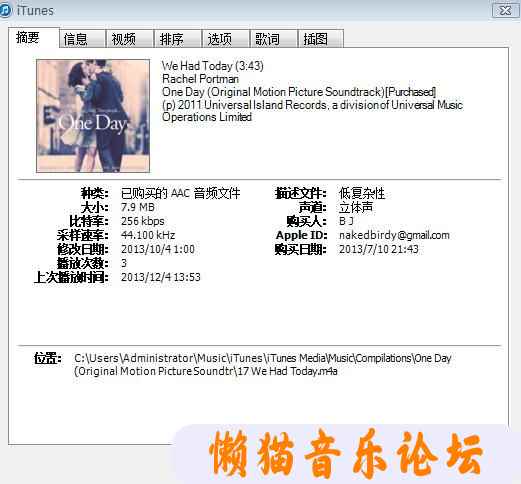Click the Universal Island Records copyright text

(312, 111)
